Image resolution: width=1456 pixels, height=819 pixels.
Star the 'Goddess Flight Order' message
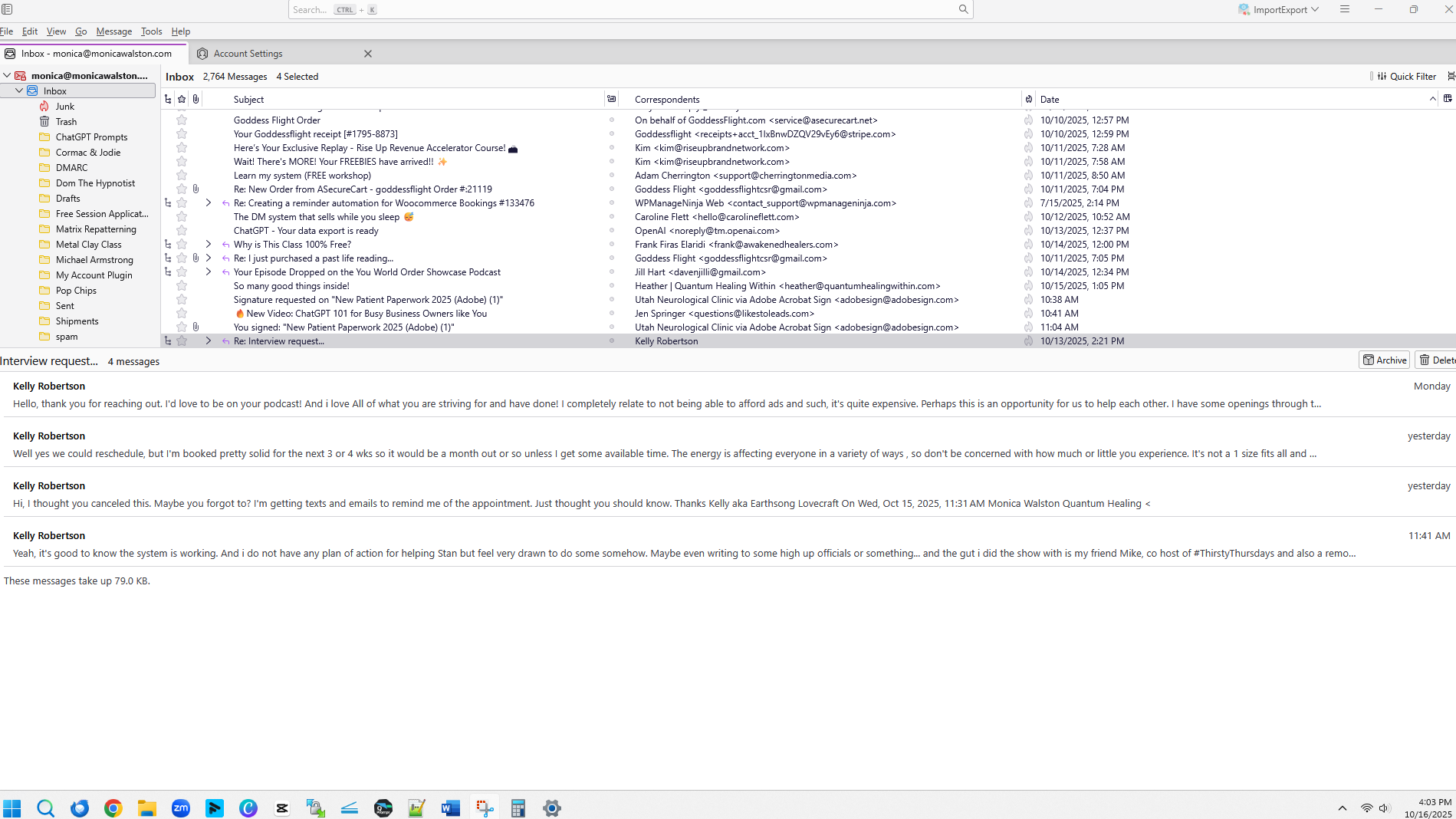click(182, 120)
